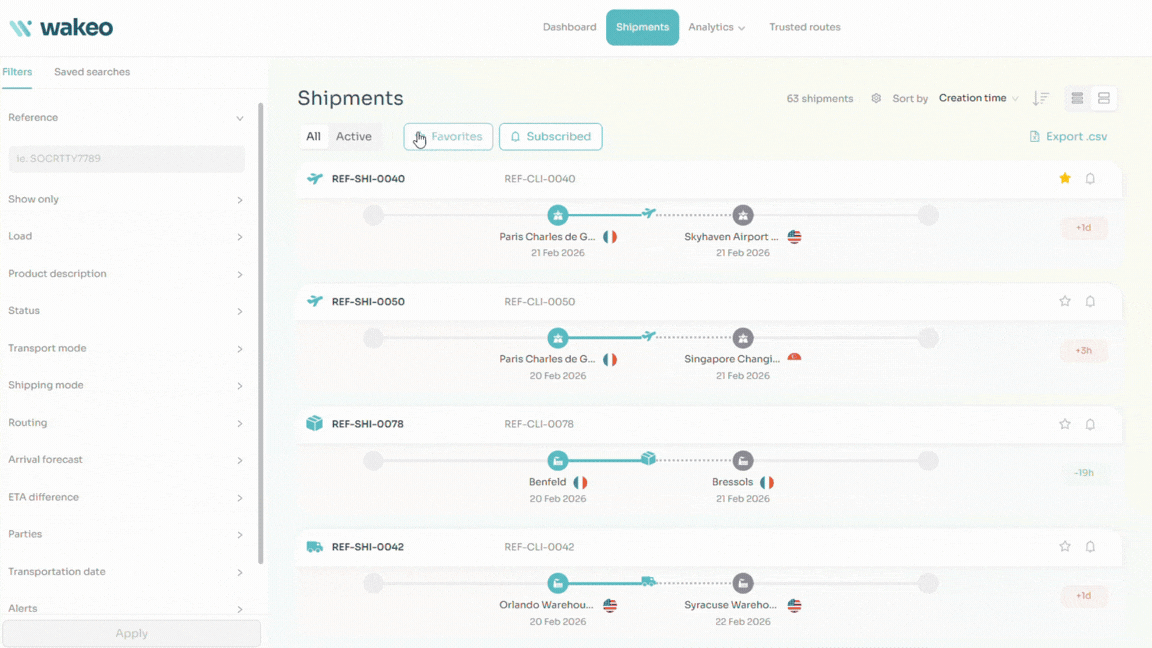Unfavorite REF-SHI-0040 using its yellow star
Viewport: 1152px width, 648px height.
click(x=1065, y=179)
